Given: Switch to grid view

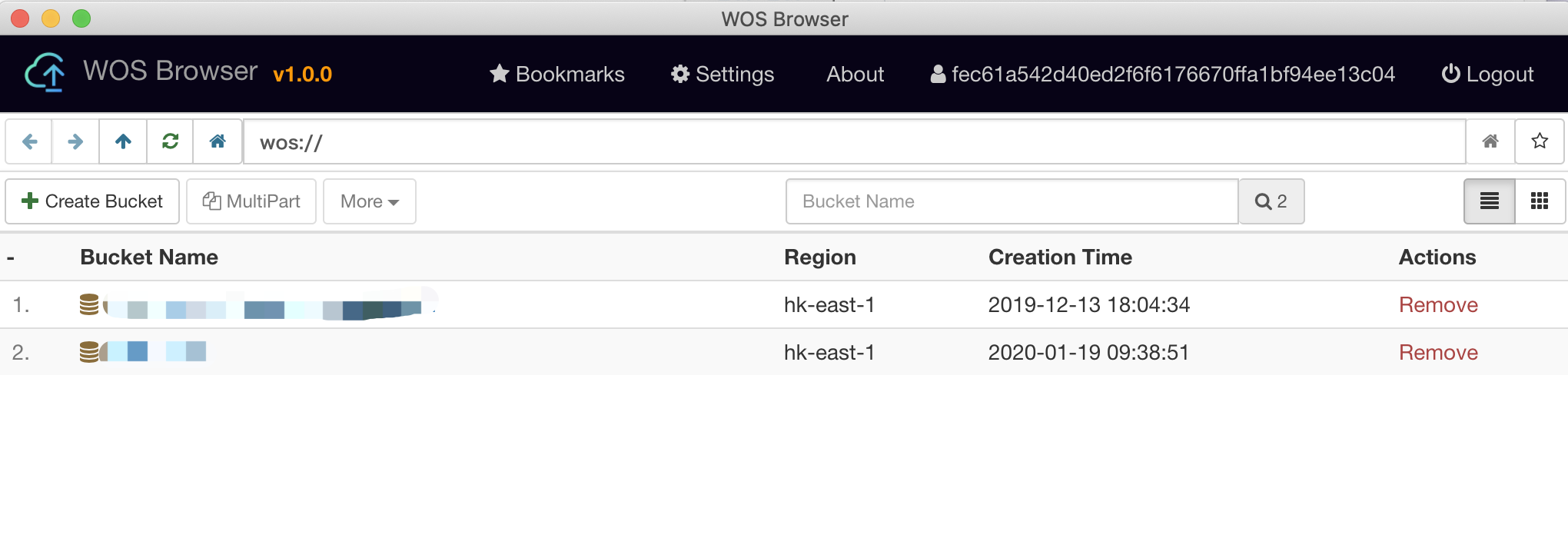Looking at the screenshot, I should pyautogui.click(x=1540, y=201).
